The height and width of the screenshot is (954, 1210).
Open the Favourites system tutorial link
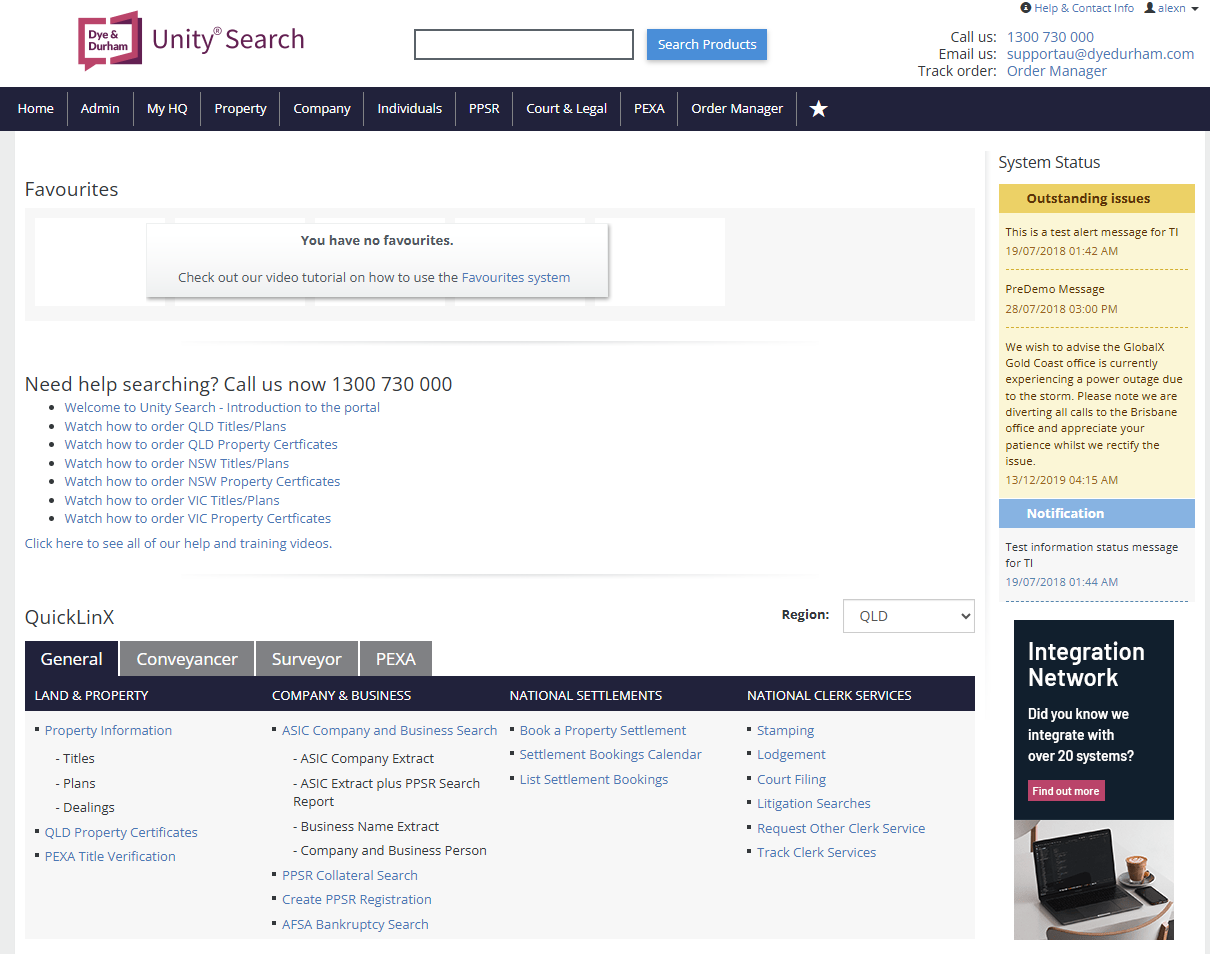[516, 277]
